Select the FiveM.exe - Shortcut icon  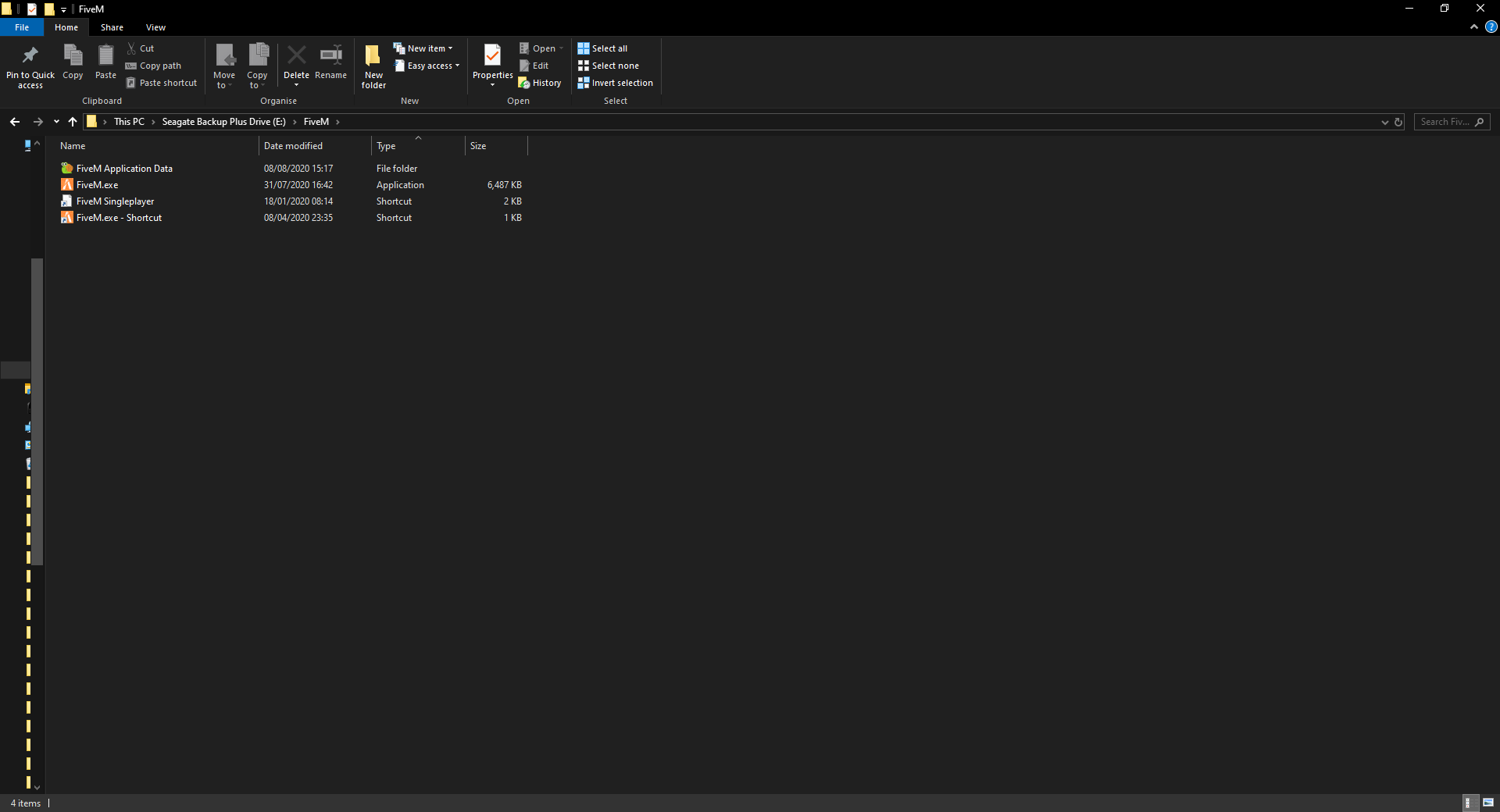tap(67, 217)
